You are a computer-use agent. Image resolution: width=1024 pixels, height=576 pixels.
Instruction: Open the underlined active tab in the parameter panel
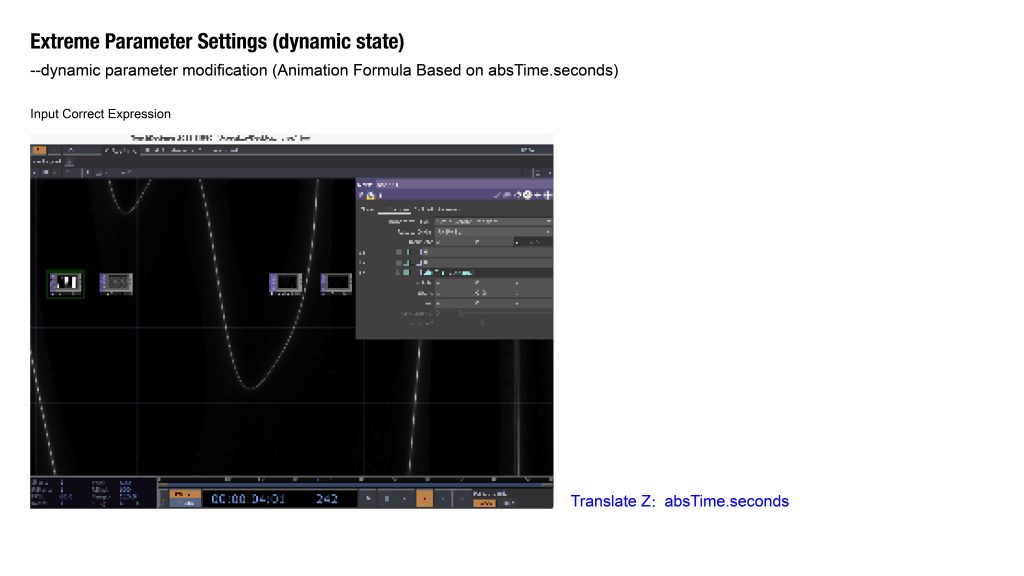[394, 209]
